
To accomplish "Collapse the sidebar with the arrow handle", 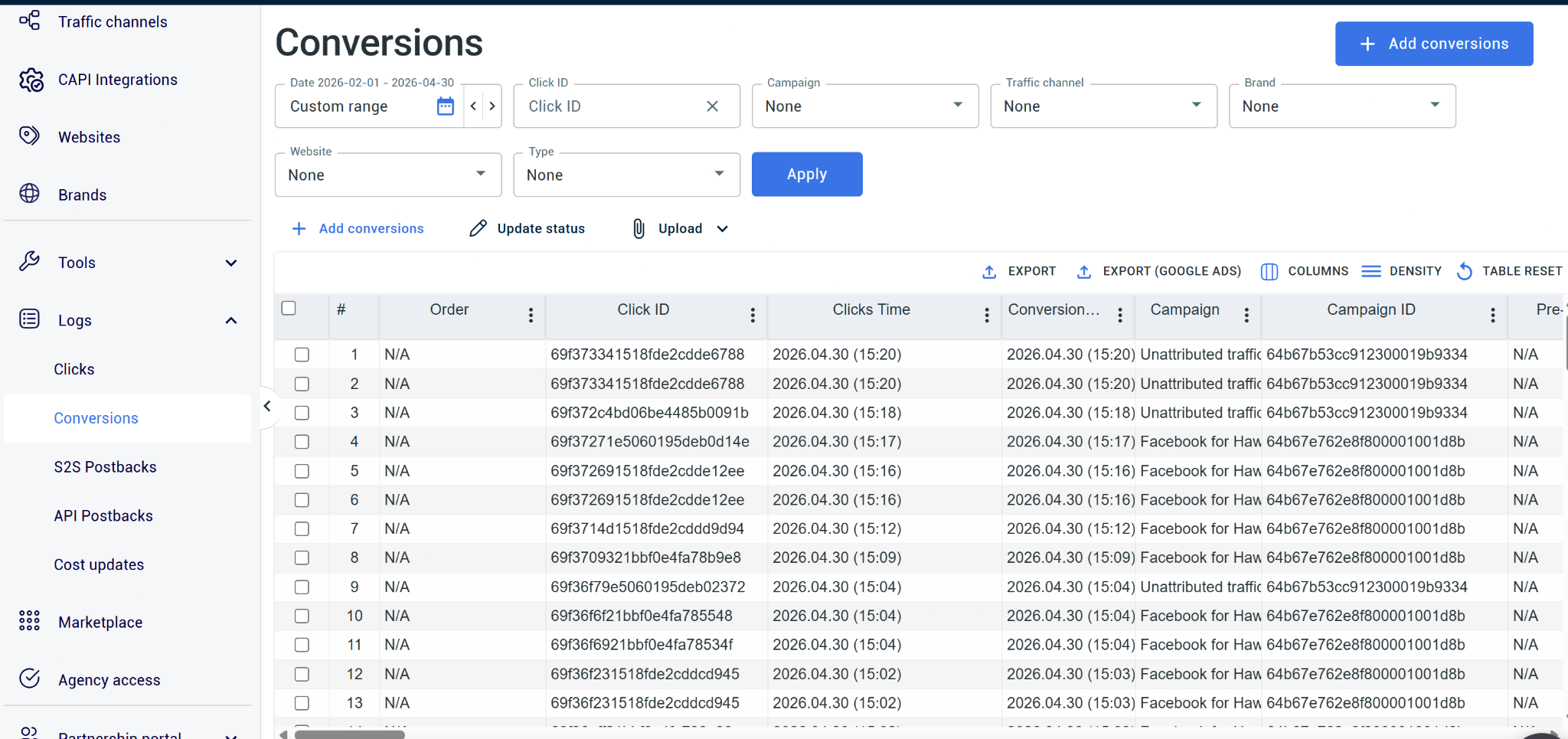I will [x=267, y=406].
